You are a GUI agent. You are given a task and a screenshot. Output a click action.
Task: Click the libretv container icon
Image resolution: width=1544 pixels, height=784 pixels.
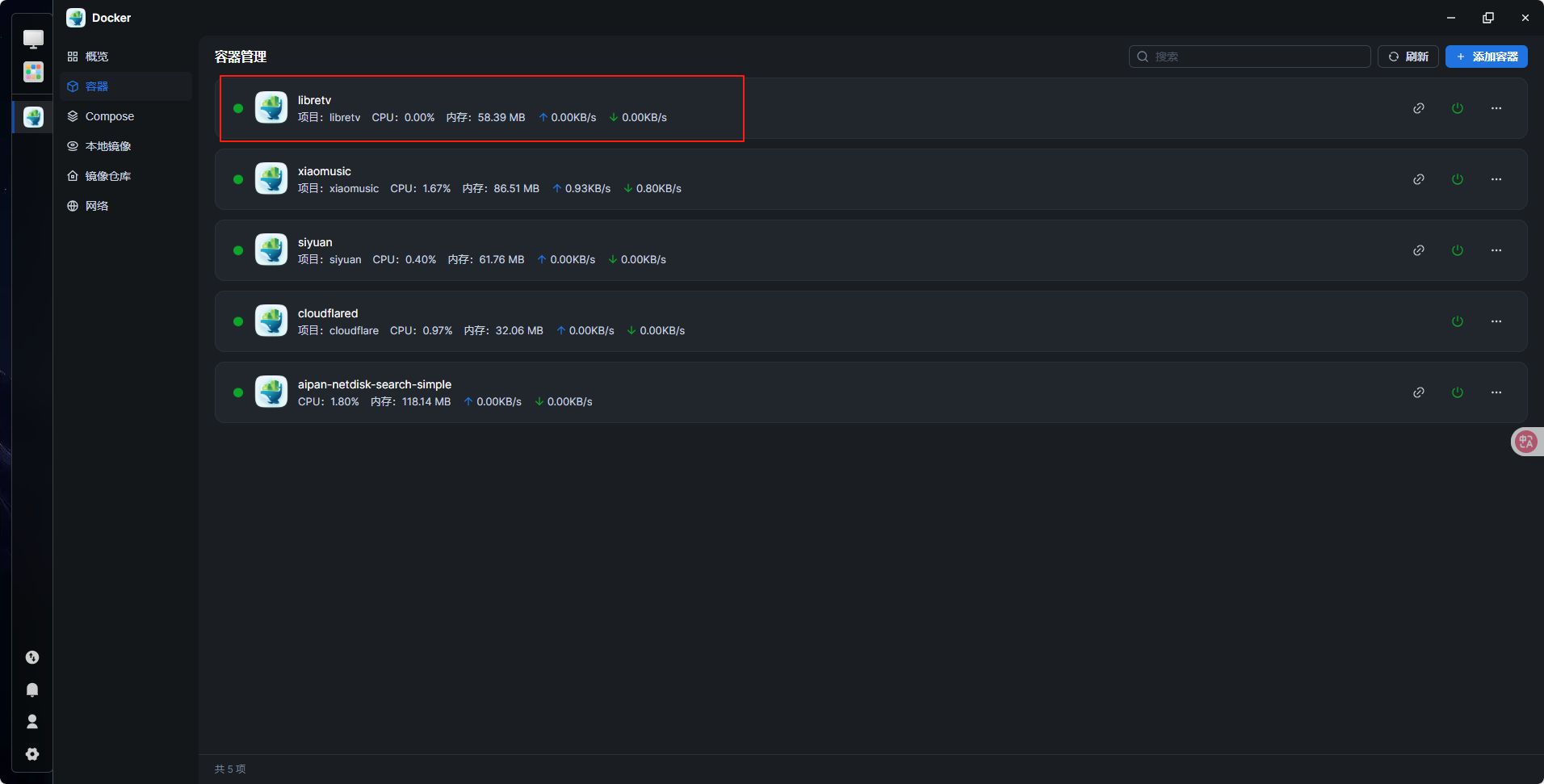tap(271, 107)
